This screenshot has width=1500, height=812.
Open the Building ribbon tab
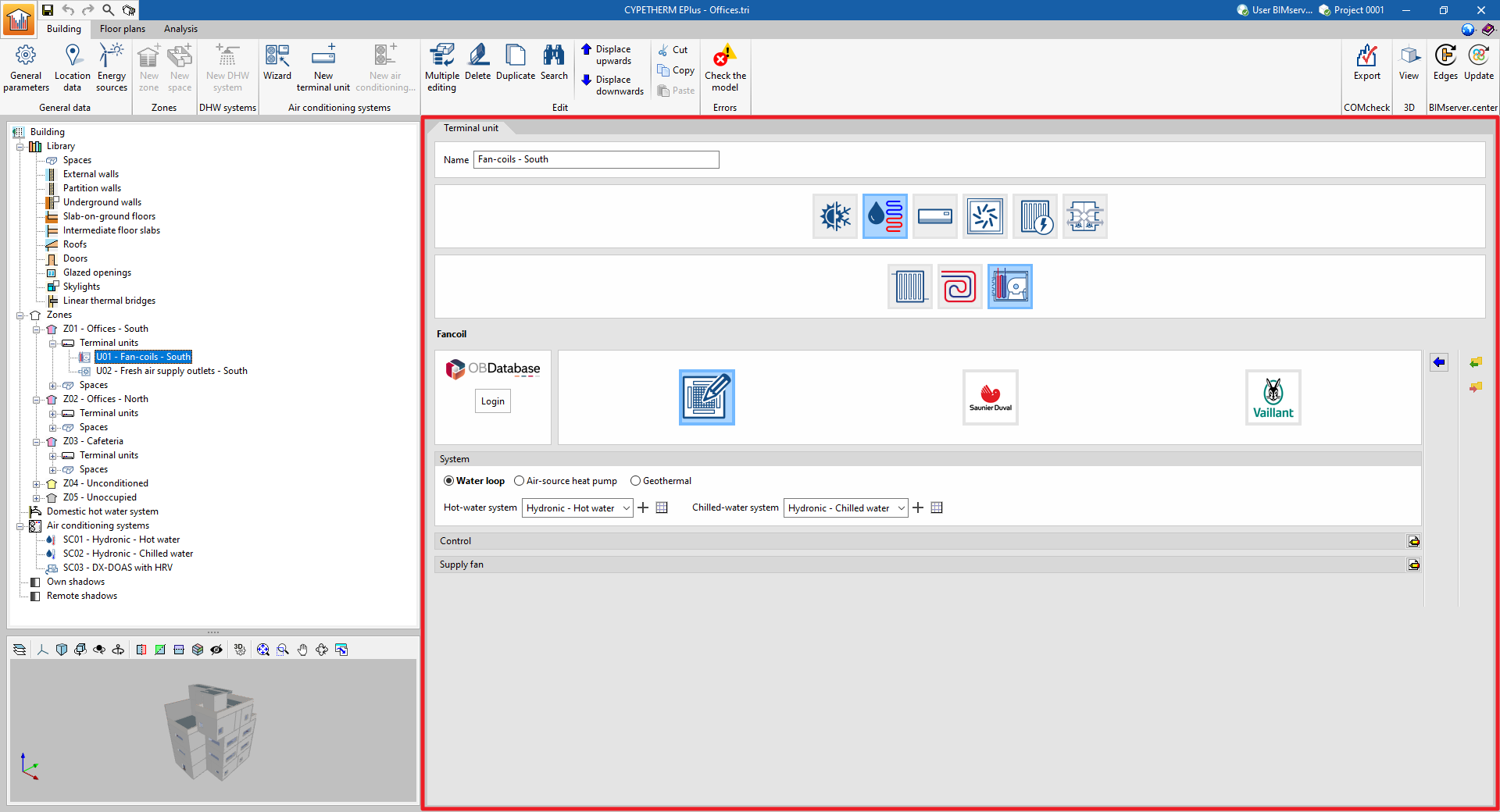click(x=64, y=29)
